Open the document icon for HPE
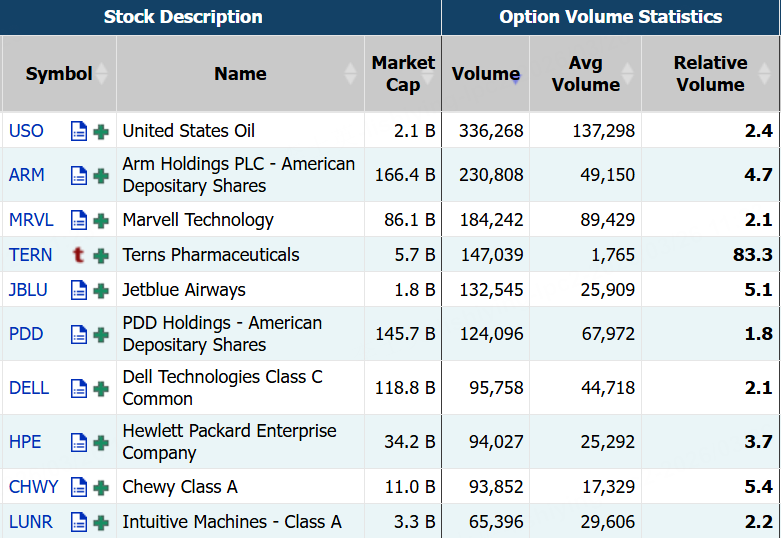Image resolution: width=781 pixels, height=538 pixels. click(x=79, y=442)
